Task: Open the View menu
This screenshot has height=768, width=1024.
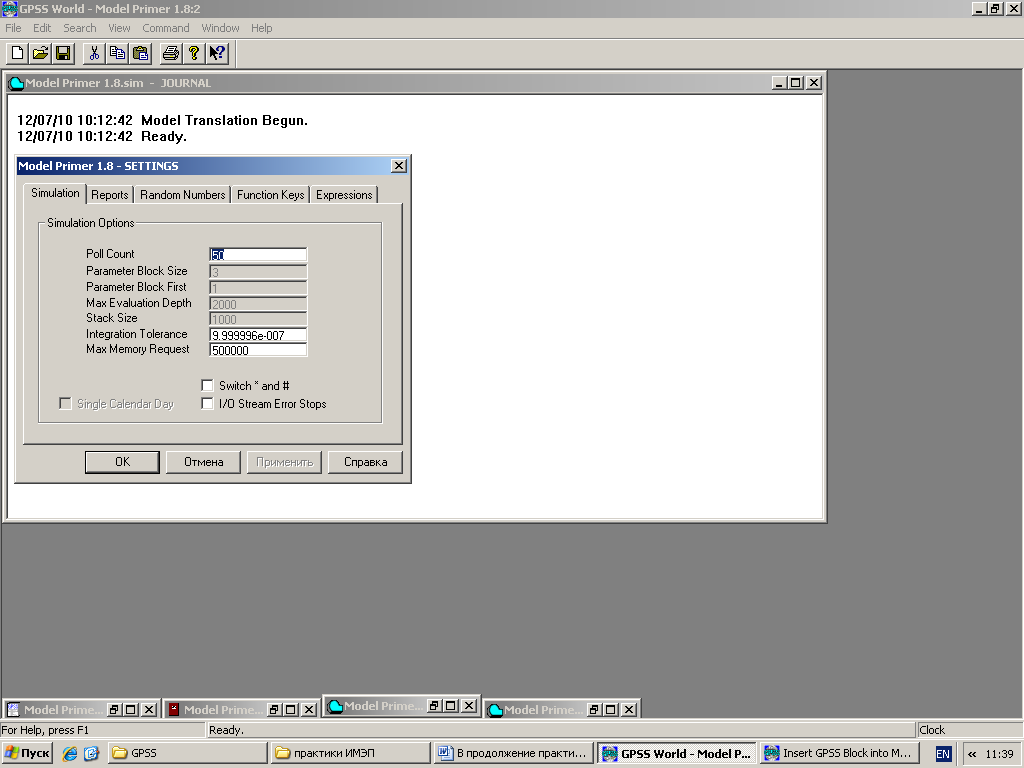Action: pos(119,28)
